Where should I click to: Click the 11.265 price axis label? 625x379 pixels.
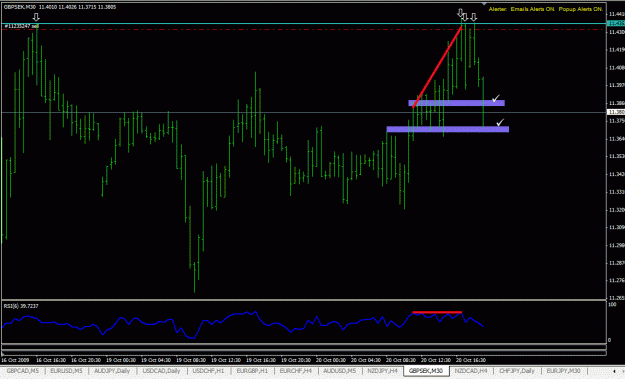(617, 298)
